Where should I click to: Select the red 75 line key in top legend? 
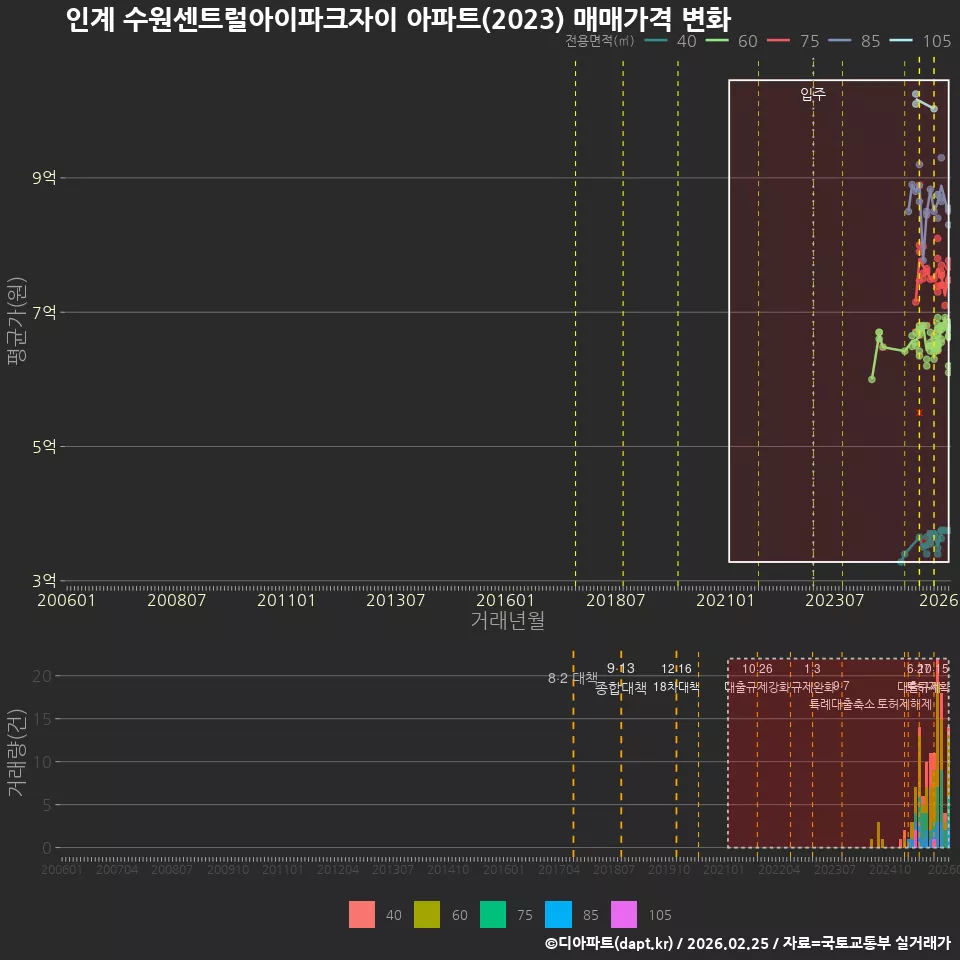[778, 41]
